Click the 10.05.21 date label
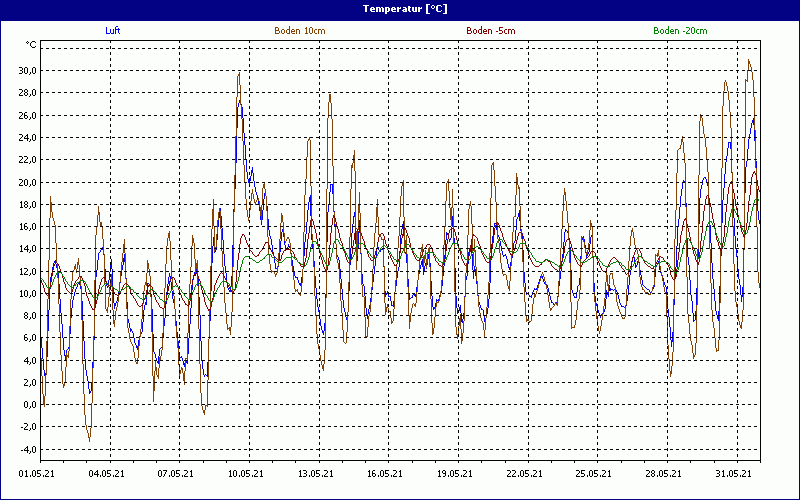The image size is (800, 500). click(246, 474)
